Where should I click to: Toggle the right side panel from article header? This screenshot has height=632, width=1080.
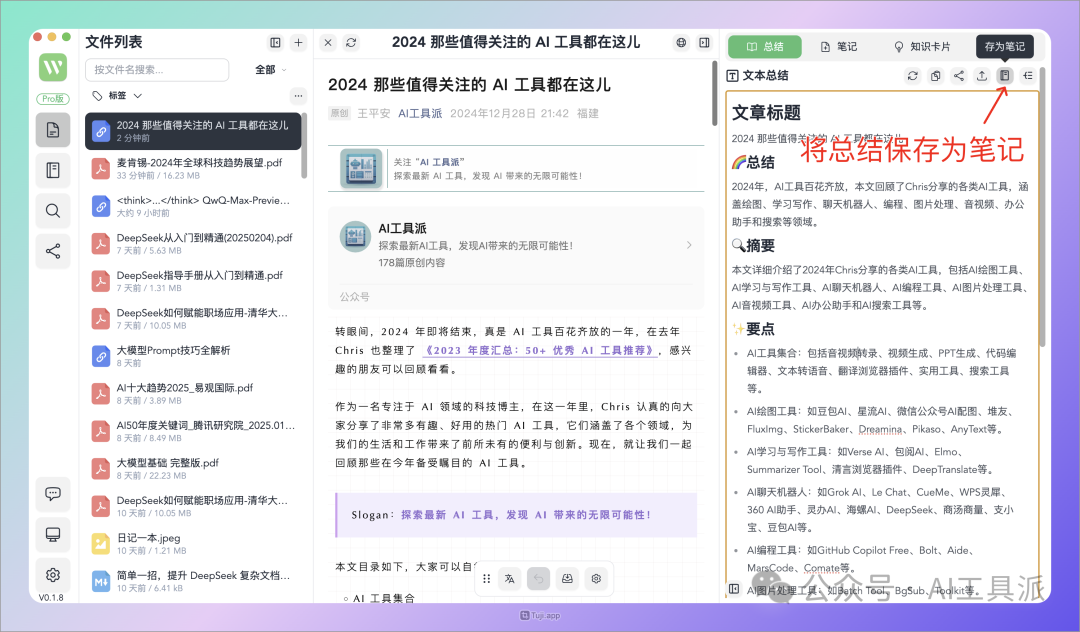pyautogui.click(x=704, y=43)
